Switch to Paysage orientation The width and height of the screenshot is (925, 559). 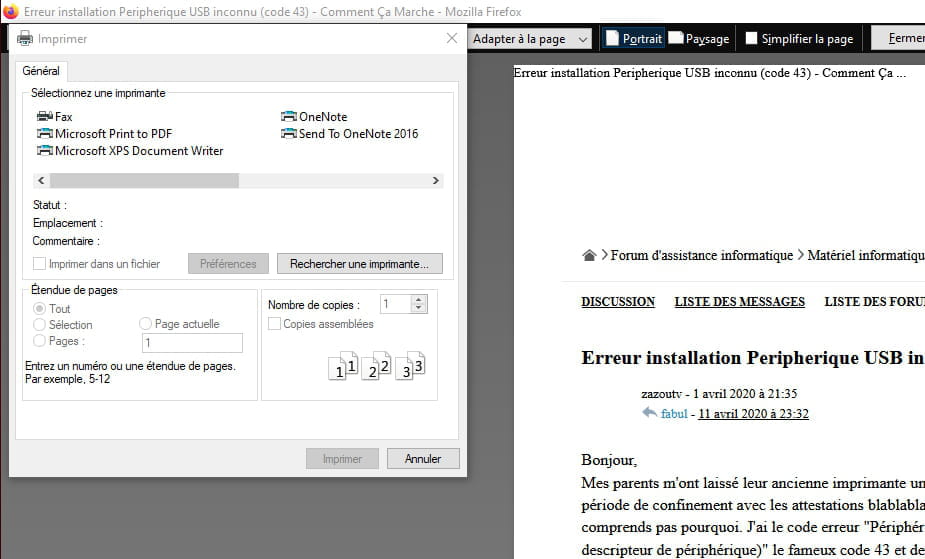700,38
